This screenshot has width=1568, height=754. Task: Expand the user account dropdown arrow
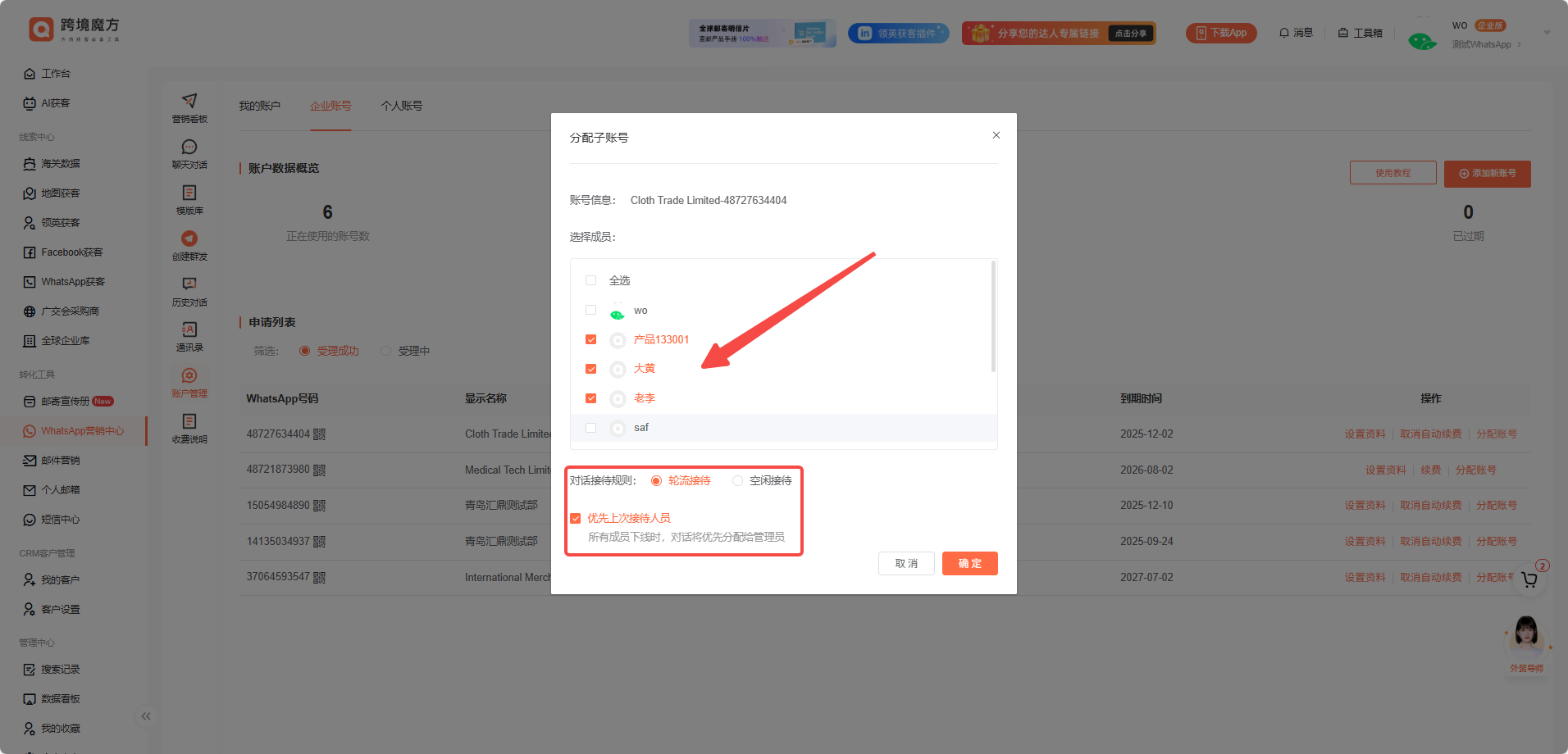[x=1547, y=33]
